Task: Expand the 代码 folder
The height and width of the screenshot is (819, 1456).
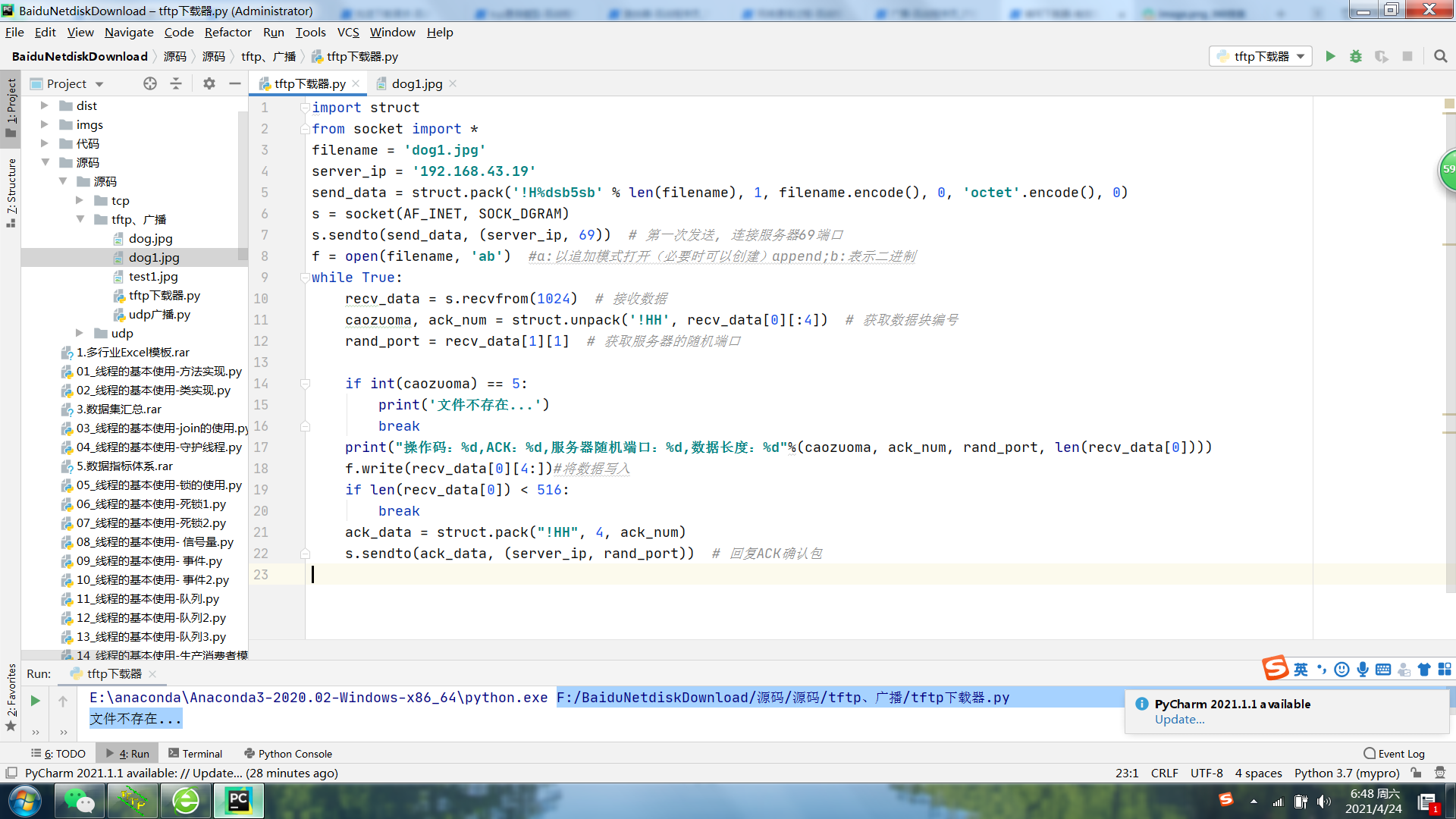Action: click(x=44, y=143)
